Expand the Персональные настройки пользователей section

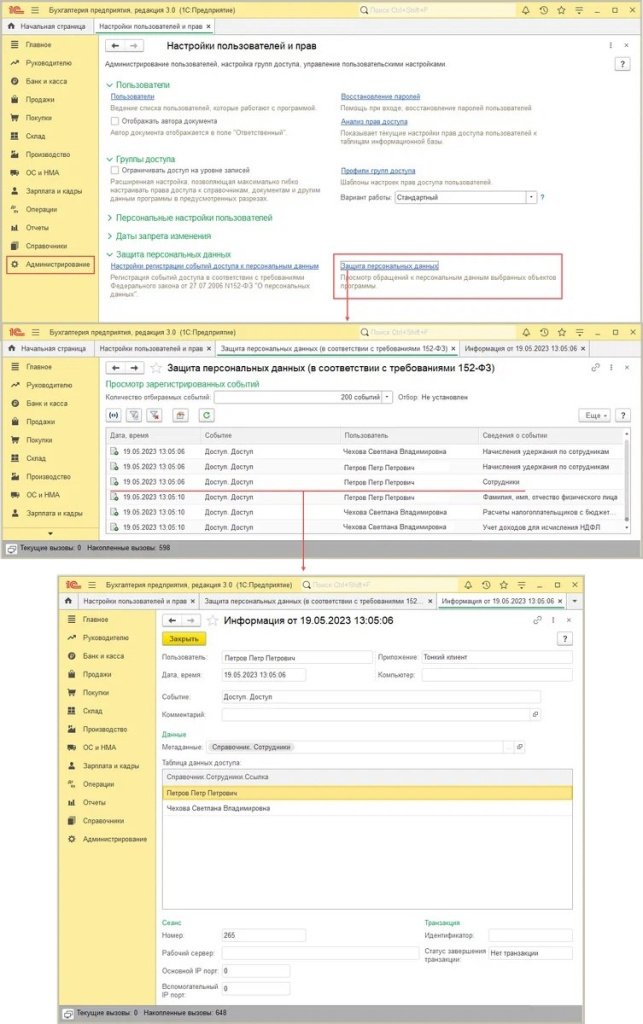(109, 217)
